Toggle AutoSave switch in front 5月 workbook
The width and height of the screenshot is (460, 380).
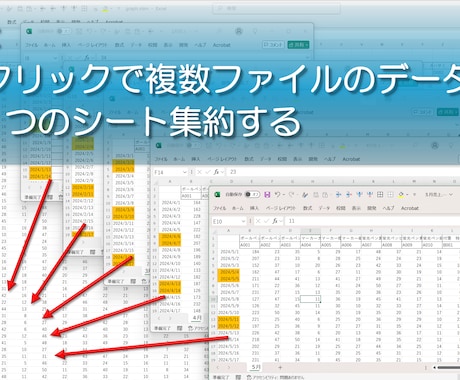click(252, 194)
